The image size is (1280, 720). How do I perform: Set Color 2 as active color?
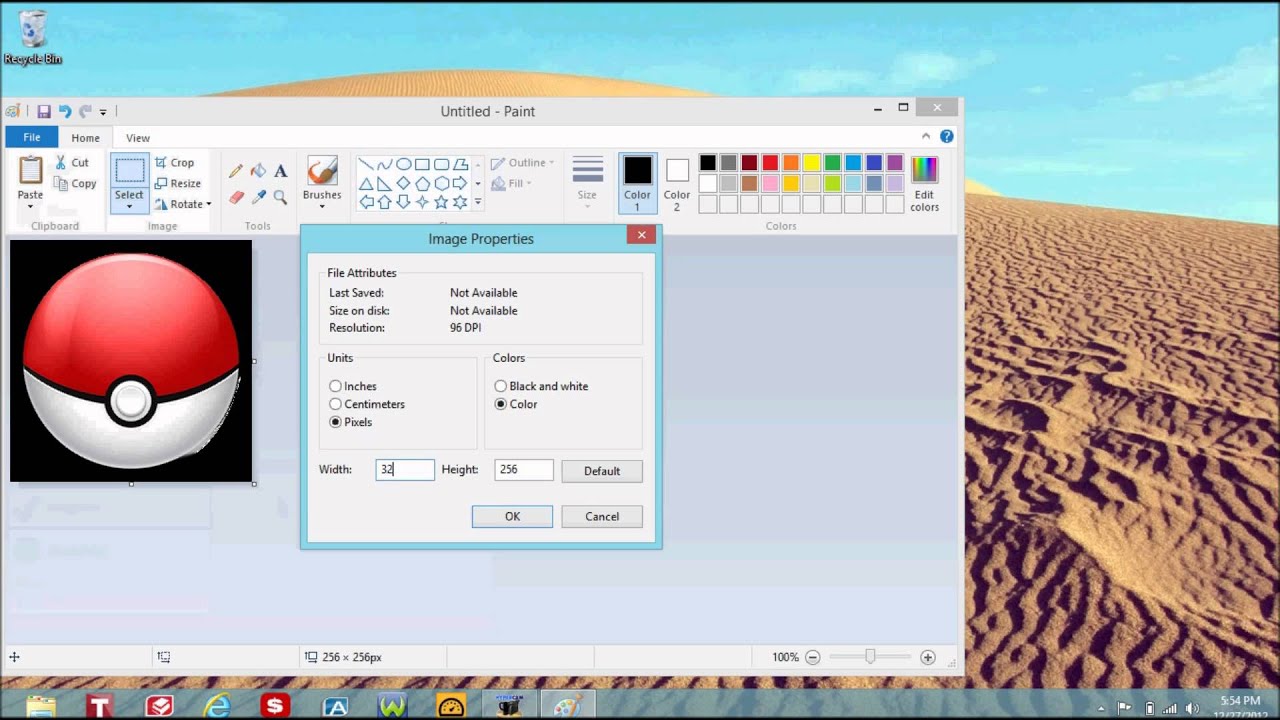[677, 183]
